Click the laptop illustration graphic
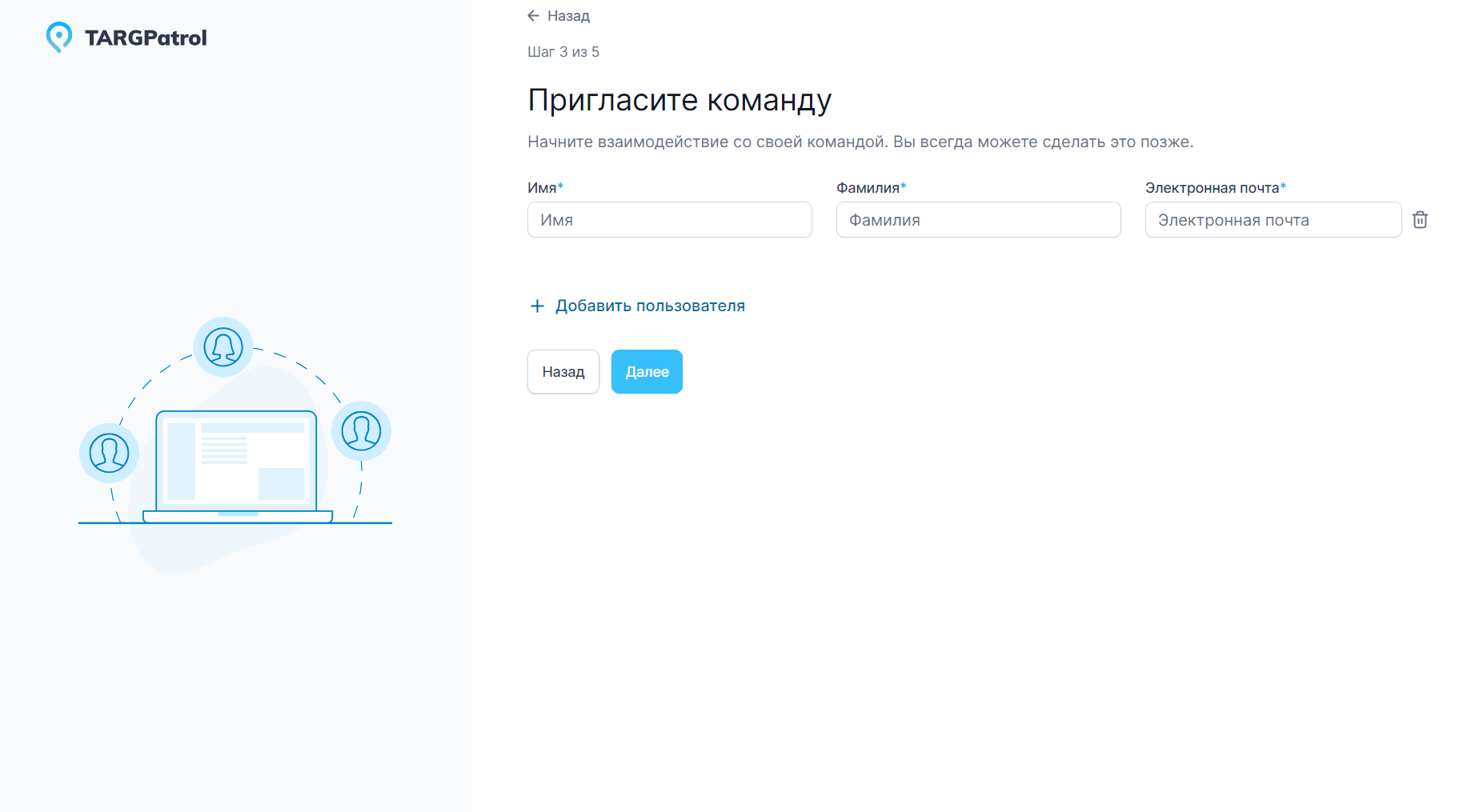1471x812 pixels. click(x=236, y=464)
